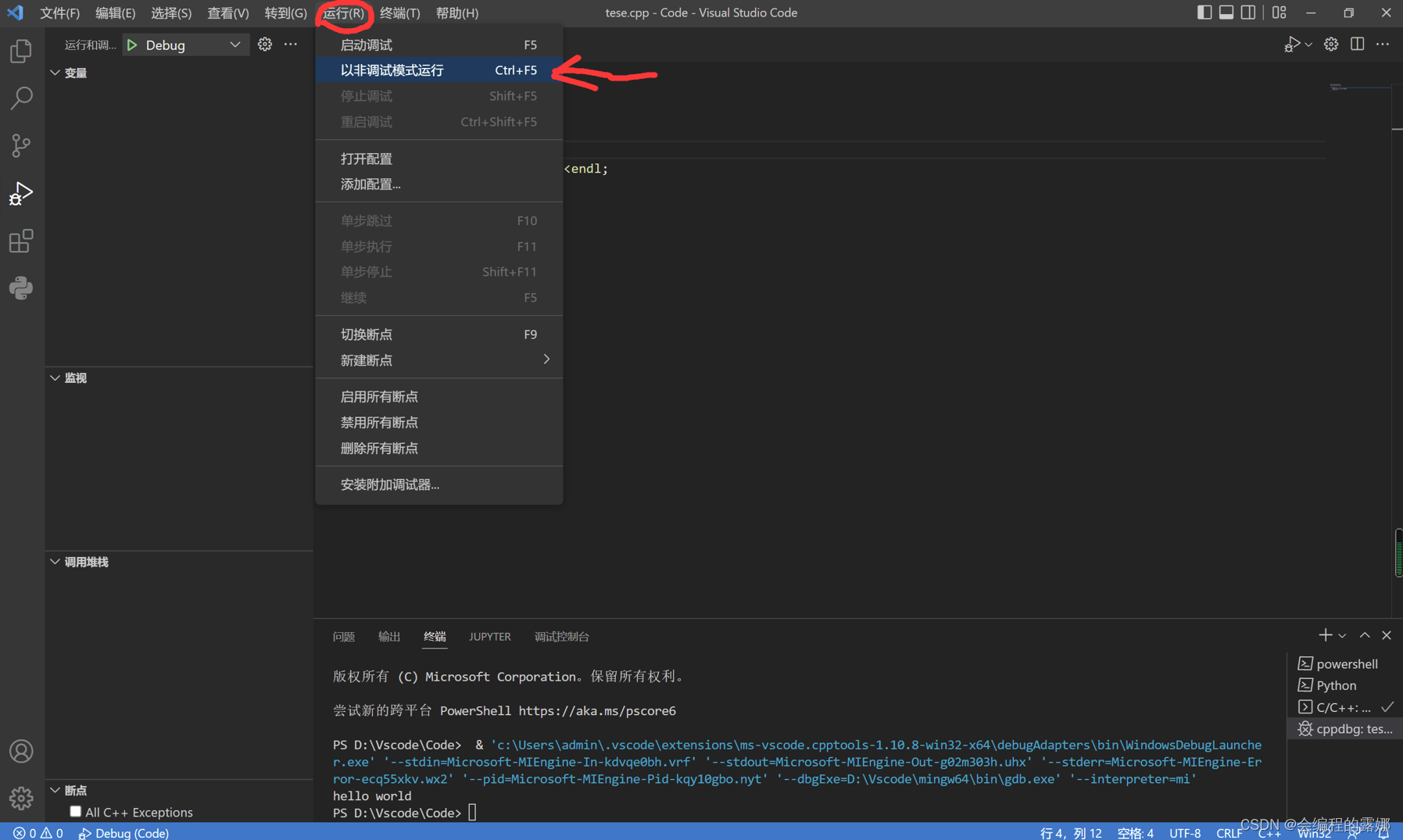Select 启动调试 menu entry
The width and height of the screenshot is (1403, 840).
pyautogui.click(x=438, y=45)
